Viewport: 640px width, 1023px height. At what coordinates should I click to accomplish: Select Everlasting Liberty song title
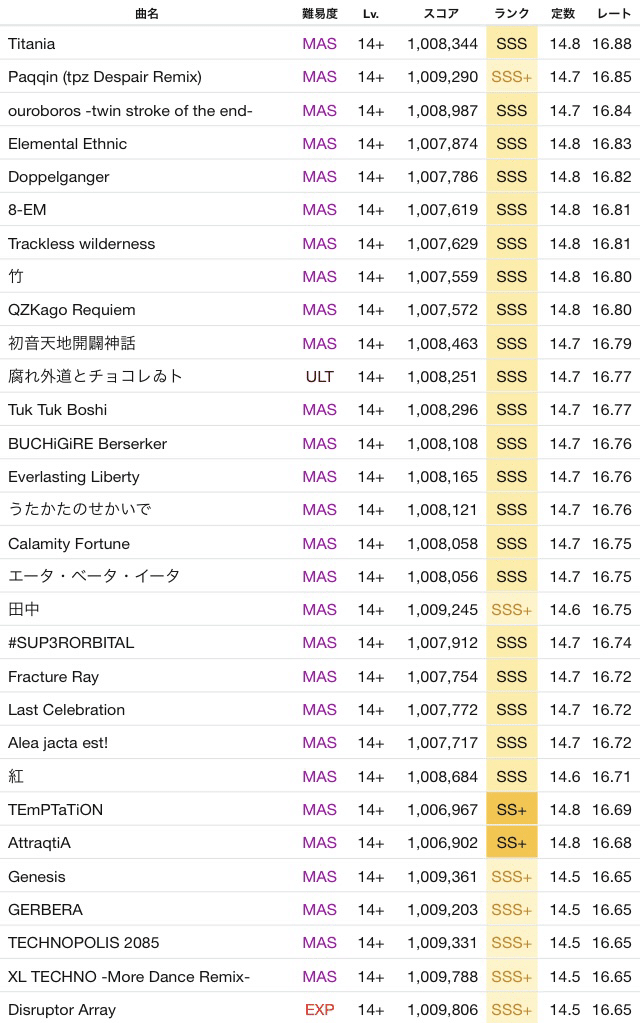pos(74,477)
